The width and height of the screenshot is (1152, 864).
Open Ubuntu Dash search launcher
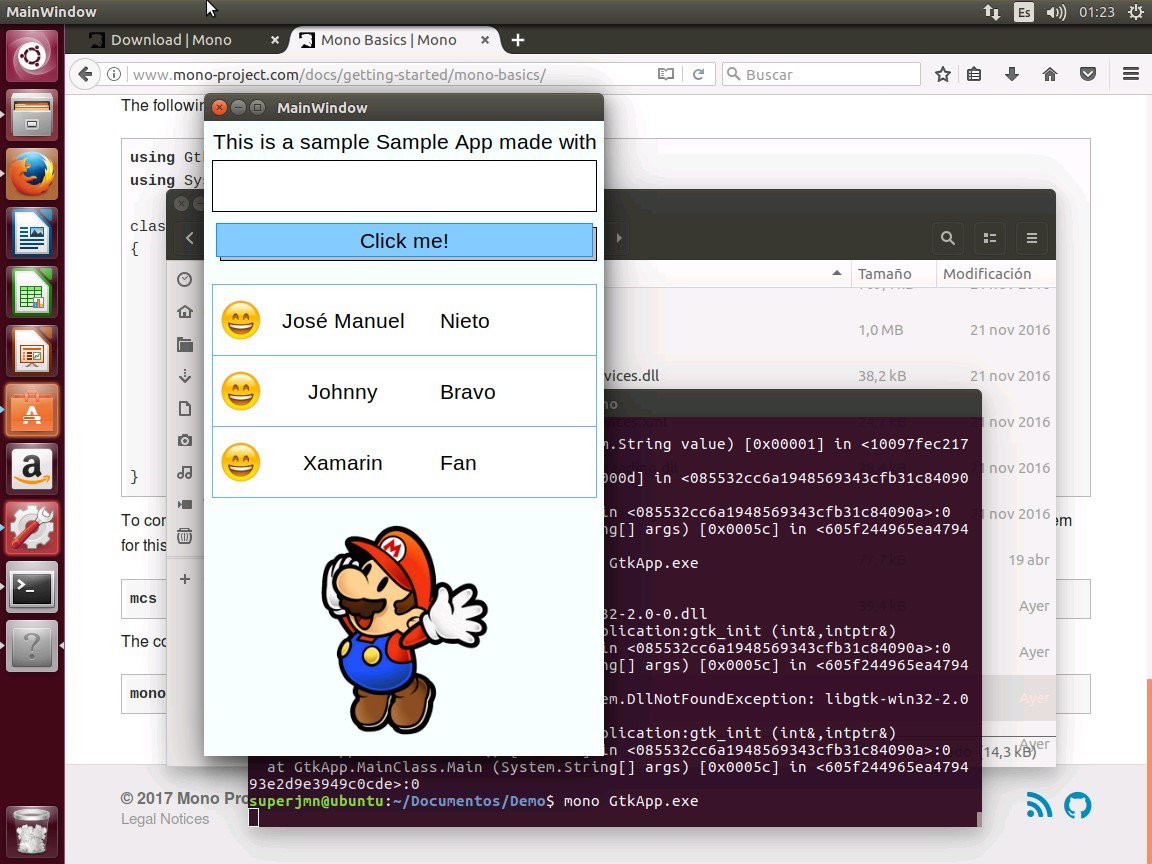tap(32, 56)
